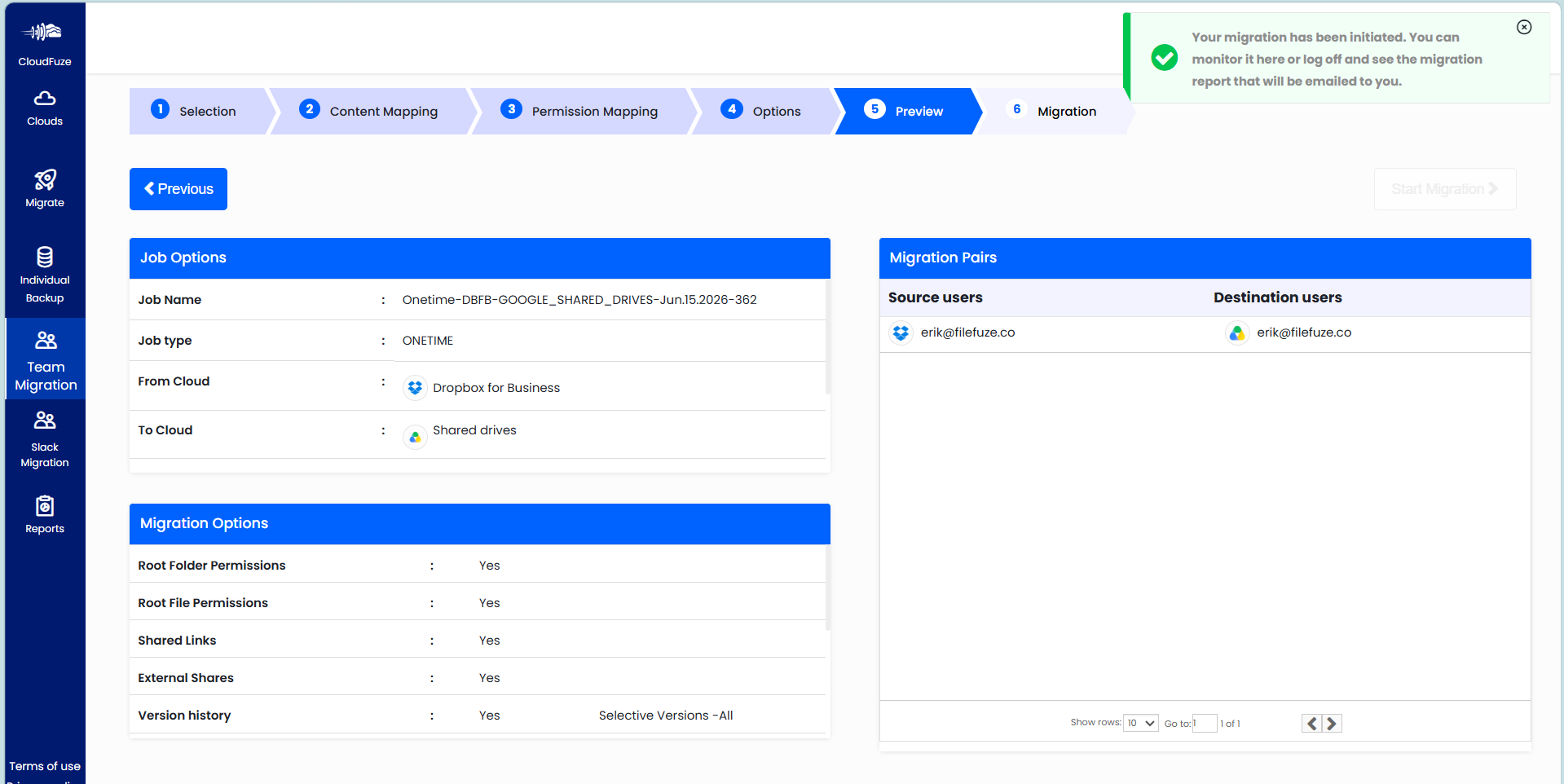This screenshot has width=1564, height=784.
Task: Click External Shares label
Action: 186,678
